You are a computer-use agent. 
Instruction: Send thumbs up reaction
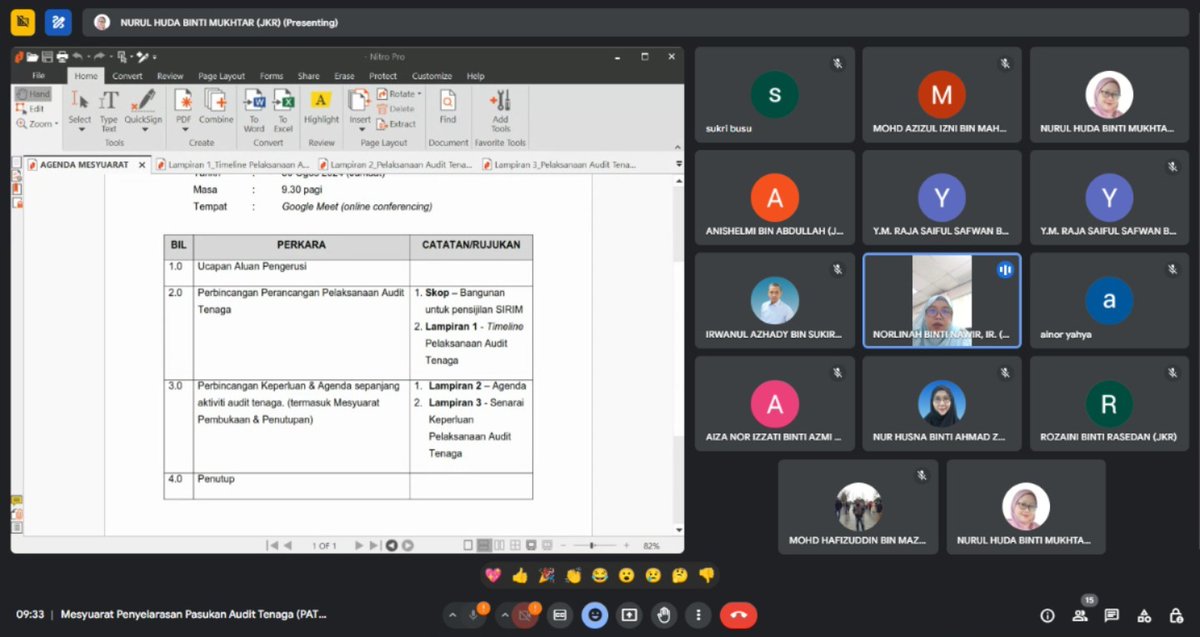[519, 575]
